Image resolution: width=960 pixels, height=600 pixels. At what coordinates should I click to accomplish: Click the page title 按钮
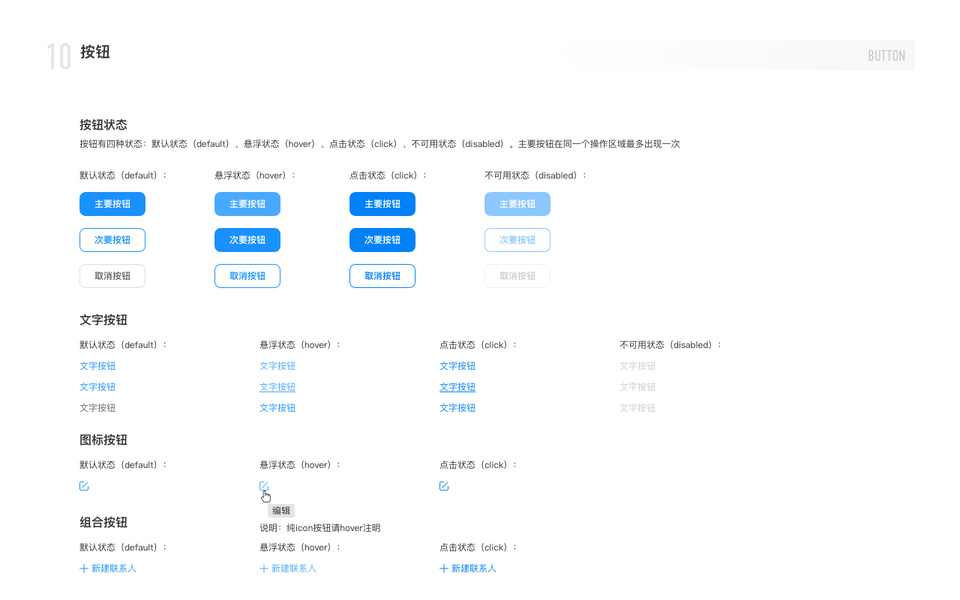coord(95,52)
